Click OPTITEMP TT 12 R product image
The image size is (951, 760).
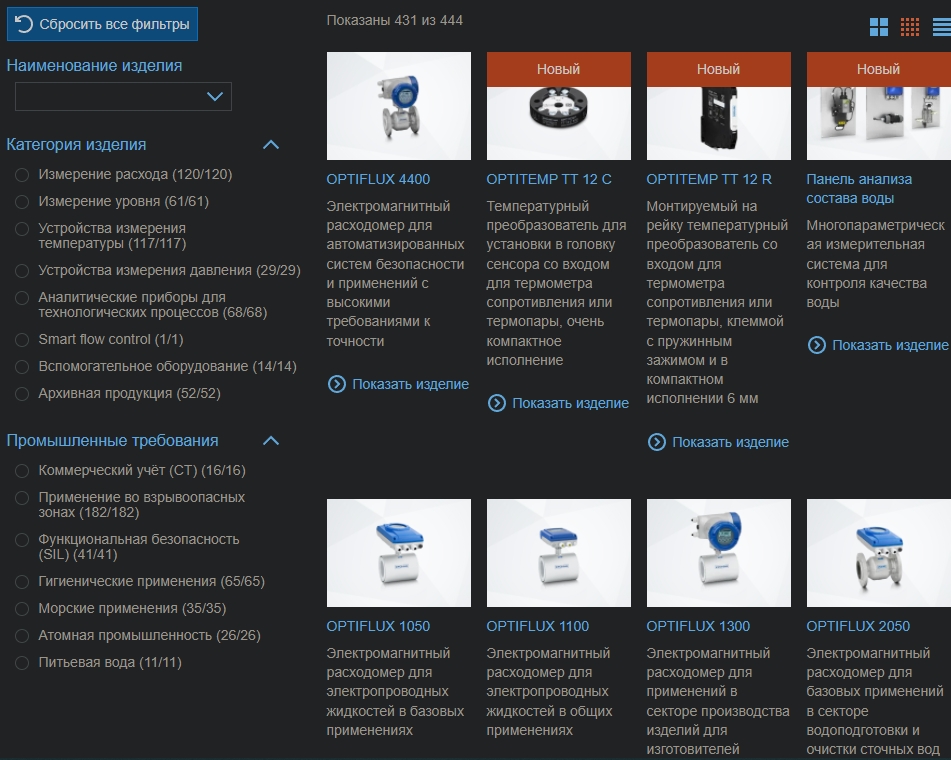(719, 106)
